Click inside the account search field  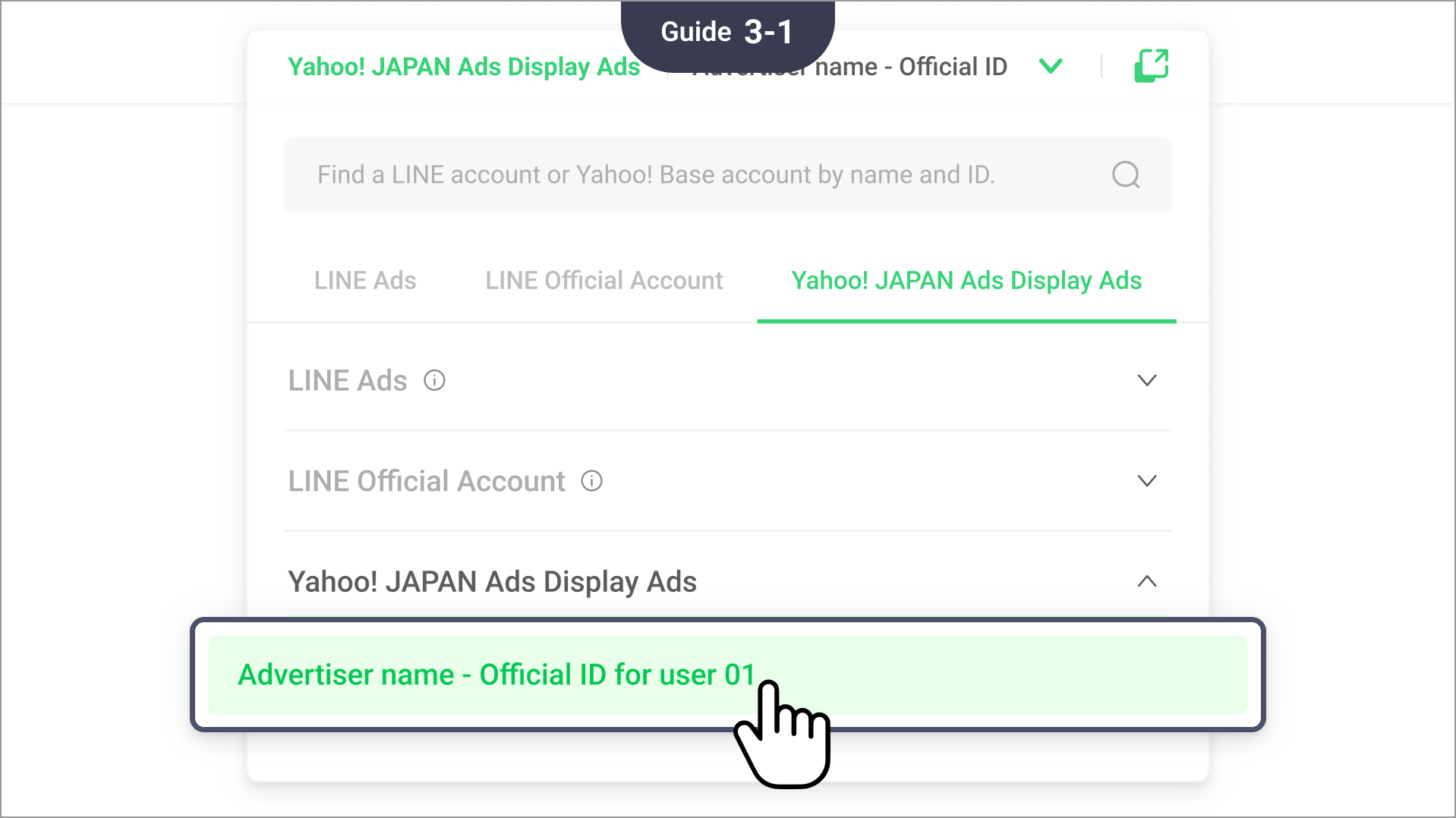click(683, 175)
